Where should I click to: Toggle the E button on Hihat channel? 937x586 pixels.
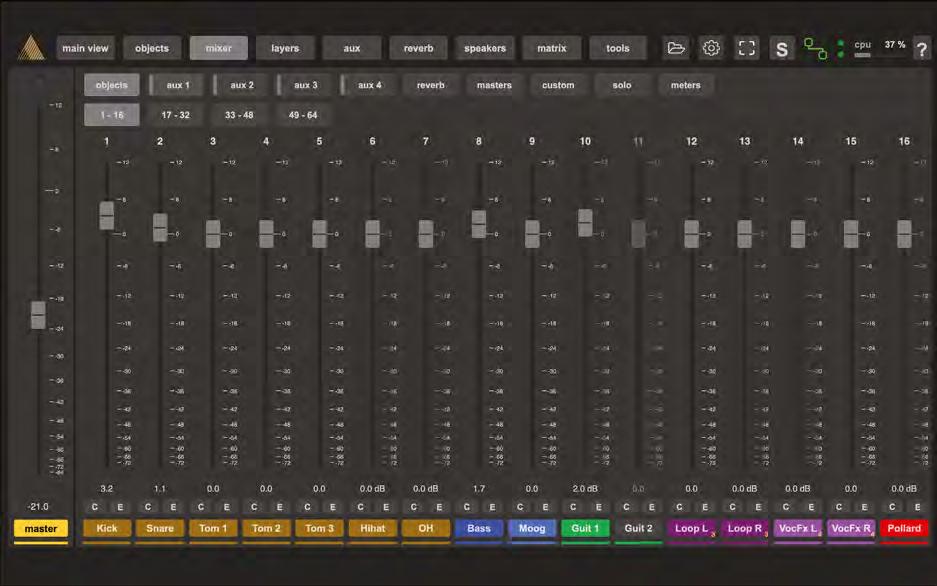[x=386, y=507]
